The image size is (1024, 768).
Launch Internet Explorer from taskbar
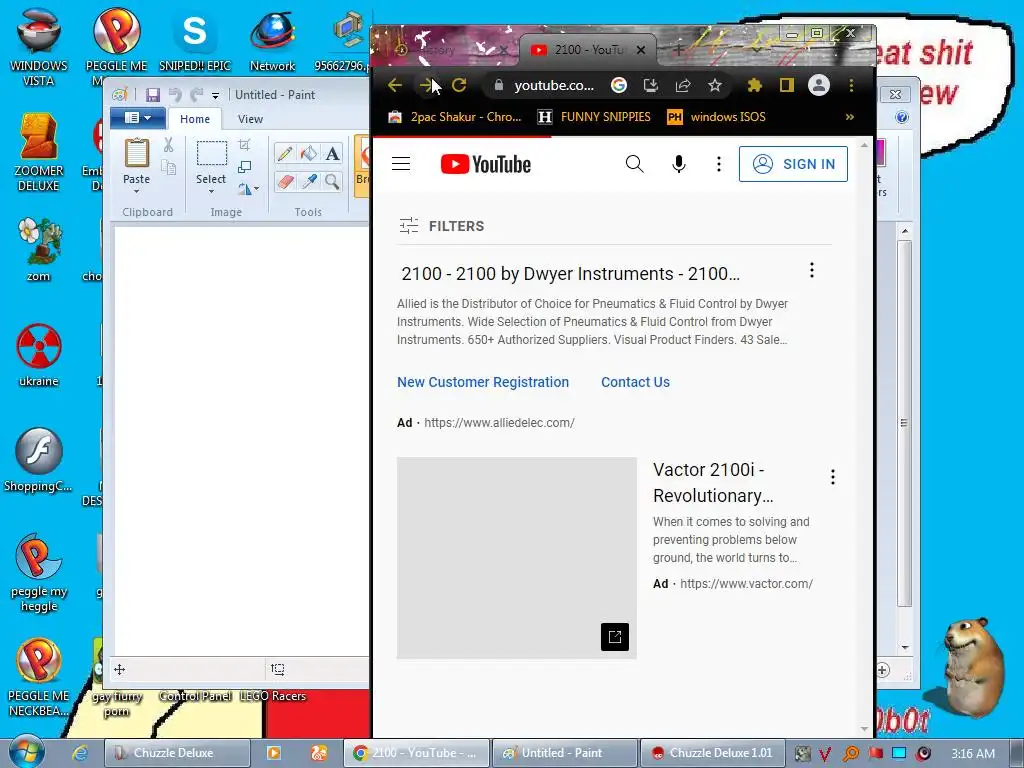pos(80,753)
